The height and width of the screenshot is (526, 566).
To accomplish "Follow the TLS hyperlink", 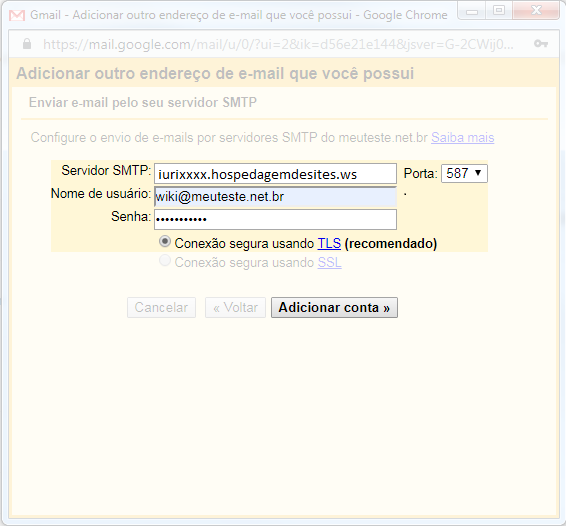I will 329,243.
